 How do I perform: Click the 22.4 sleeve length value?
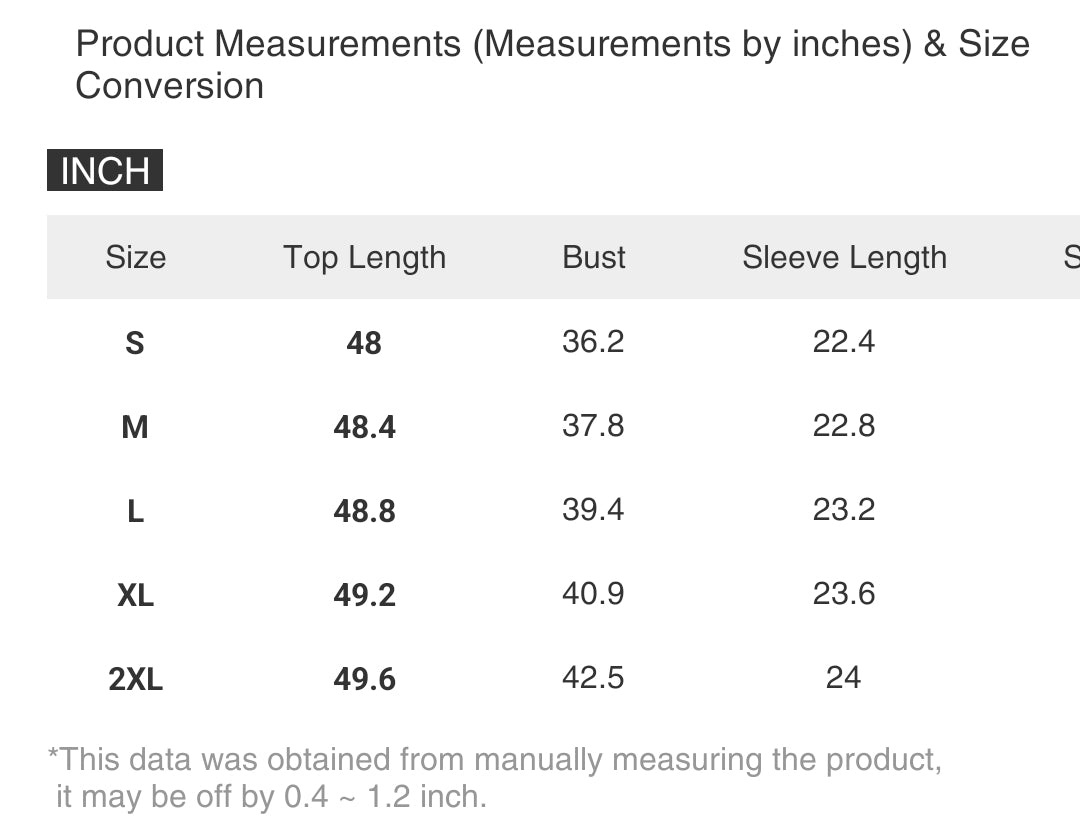click(844, 342)
